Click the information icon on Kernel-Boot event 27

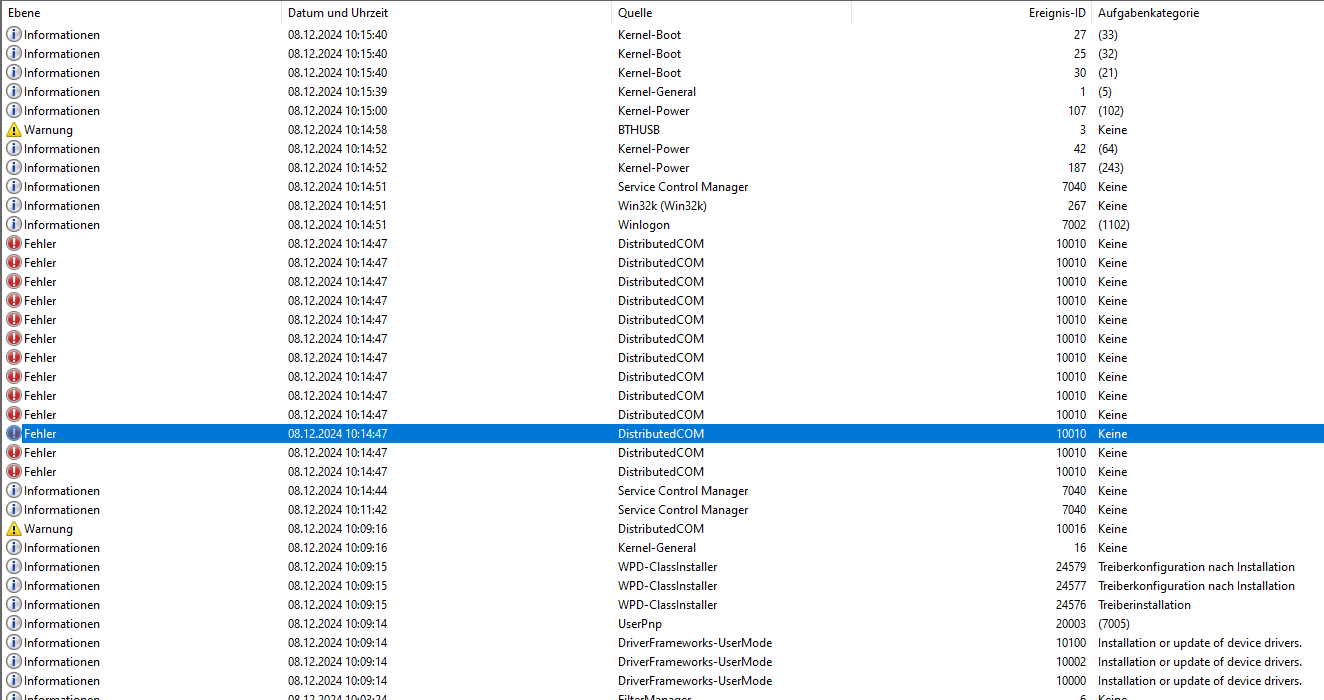12,34
